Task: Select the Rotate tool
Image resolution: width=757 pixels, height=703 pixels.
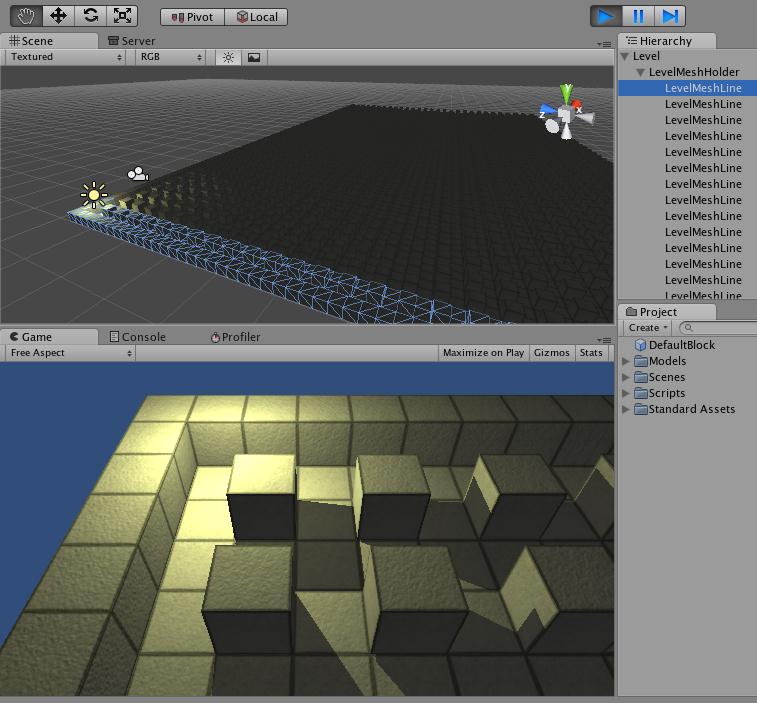Action: 90,16
